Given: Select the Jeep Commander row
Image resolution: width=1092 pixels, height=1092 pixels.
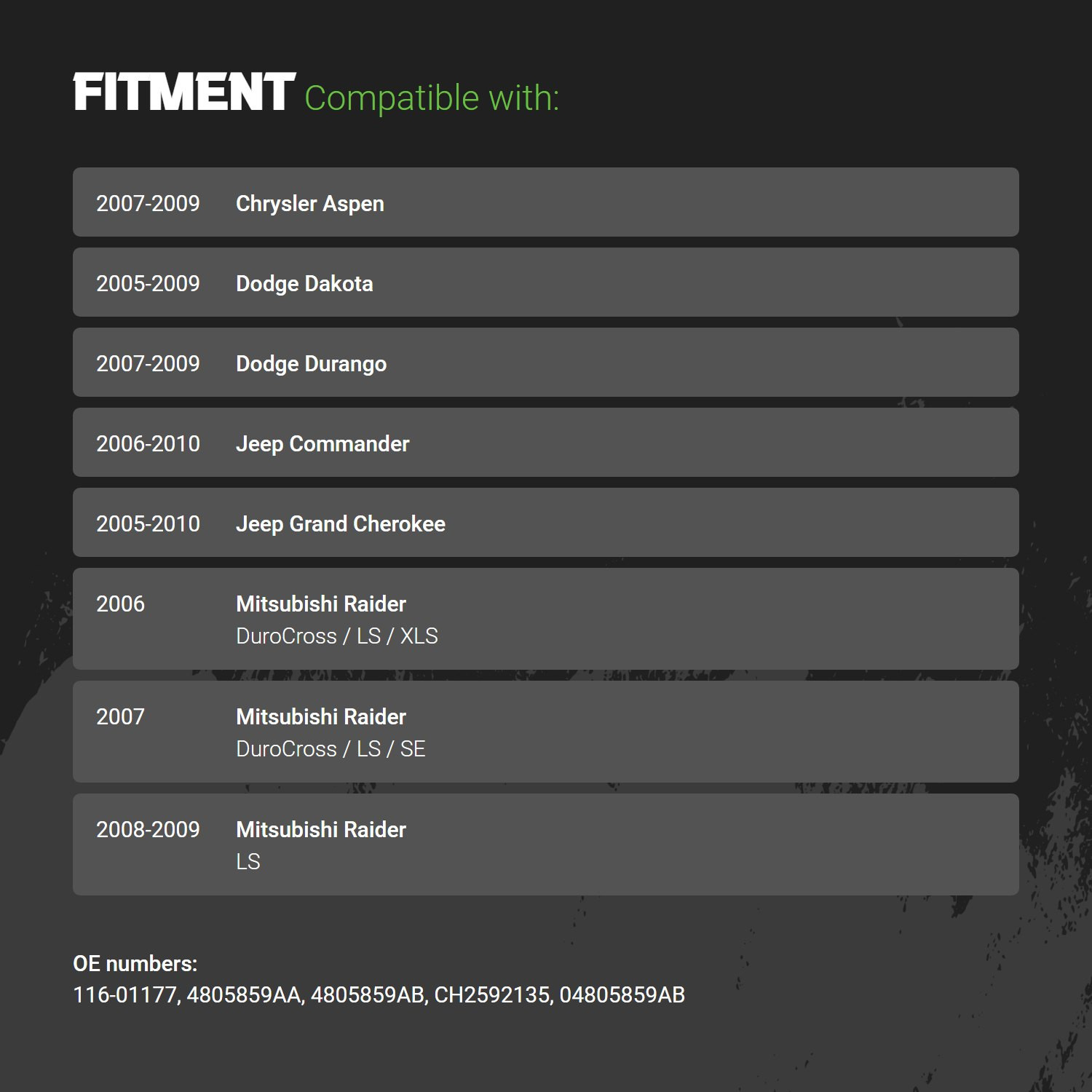Looking at the screenshot, I should coord(546,443).
